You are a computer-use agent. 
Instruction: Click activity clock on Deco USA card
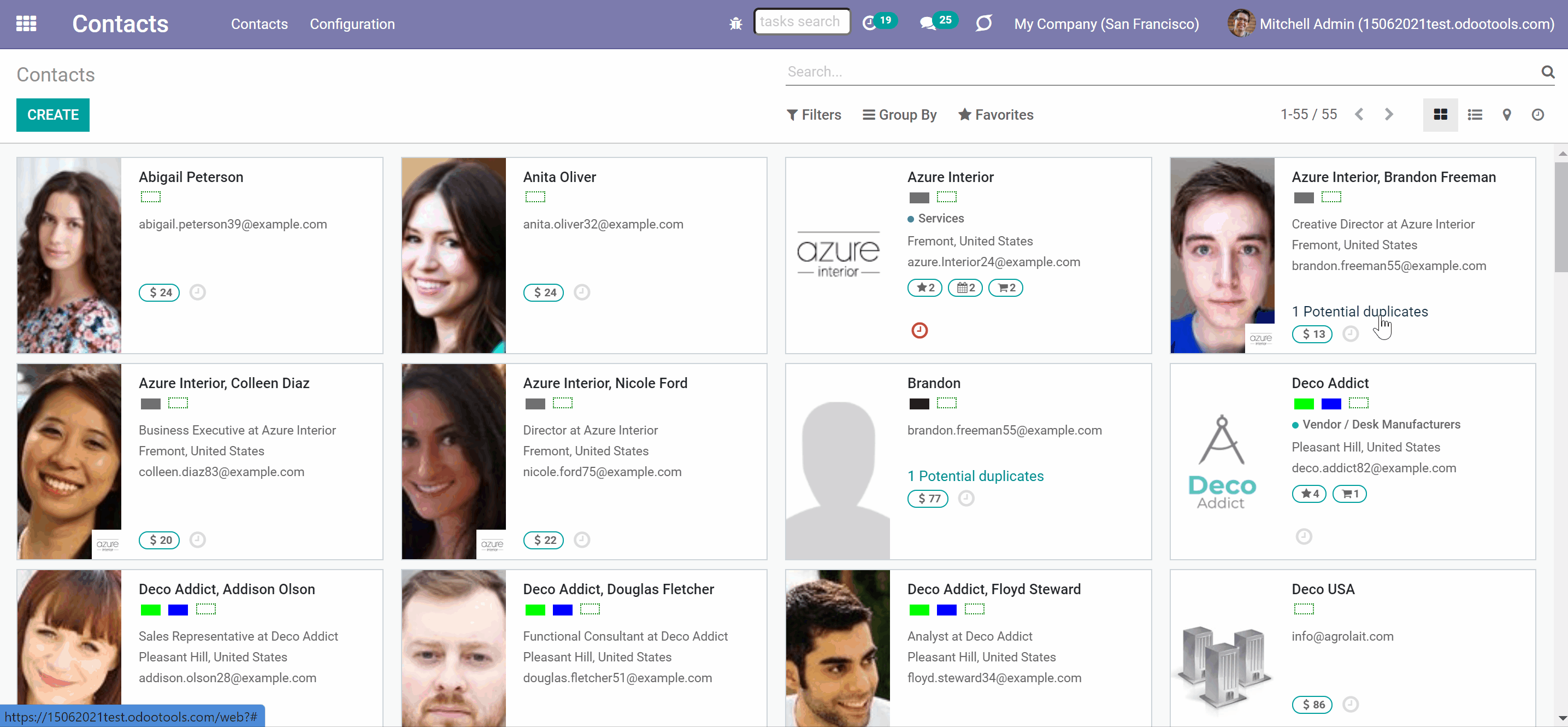(1350, 704)
